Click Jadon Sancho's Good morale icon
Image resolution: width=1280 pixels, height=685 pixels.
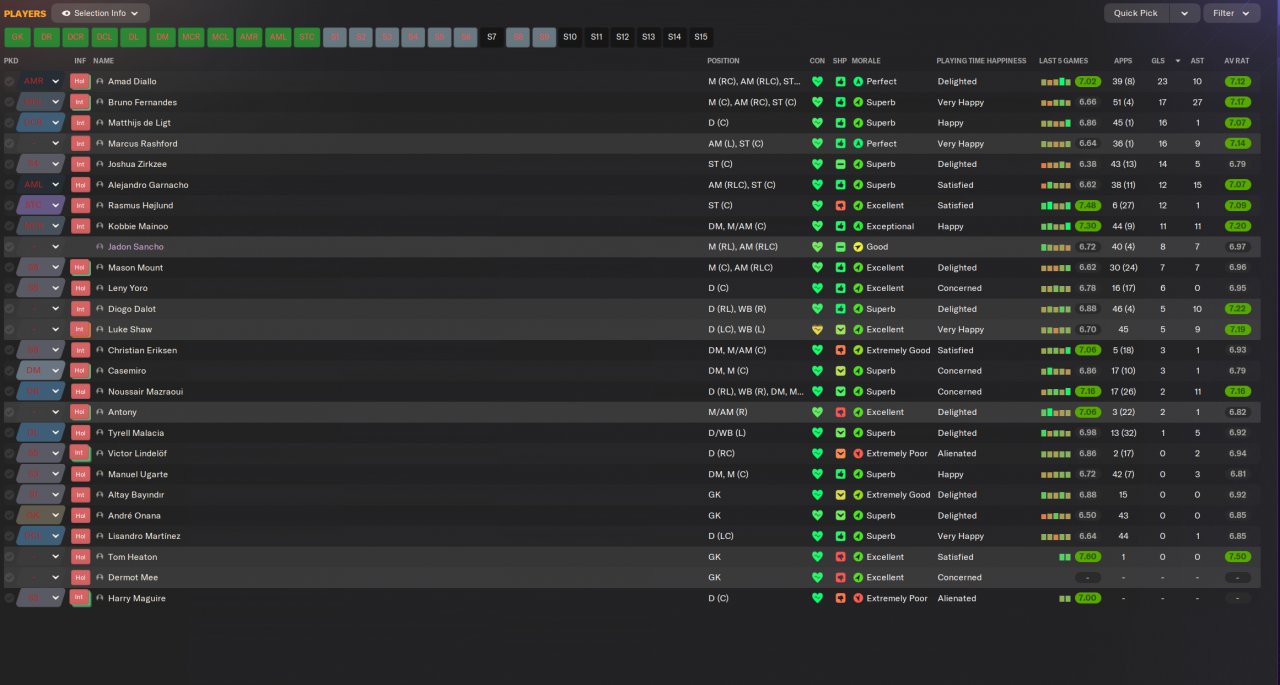(858, 247)
